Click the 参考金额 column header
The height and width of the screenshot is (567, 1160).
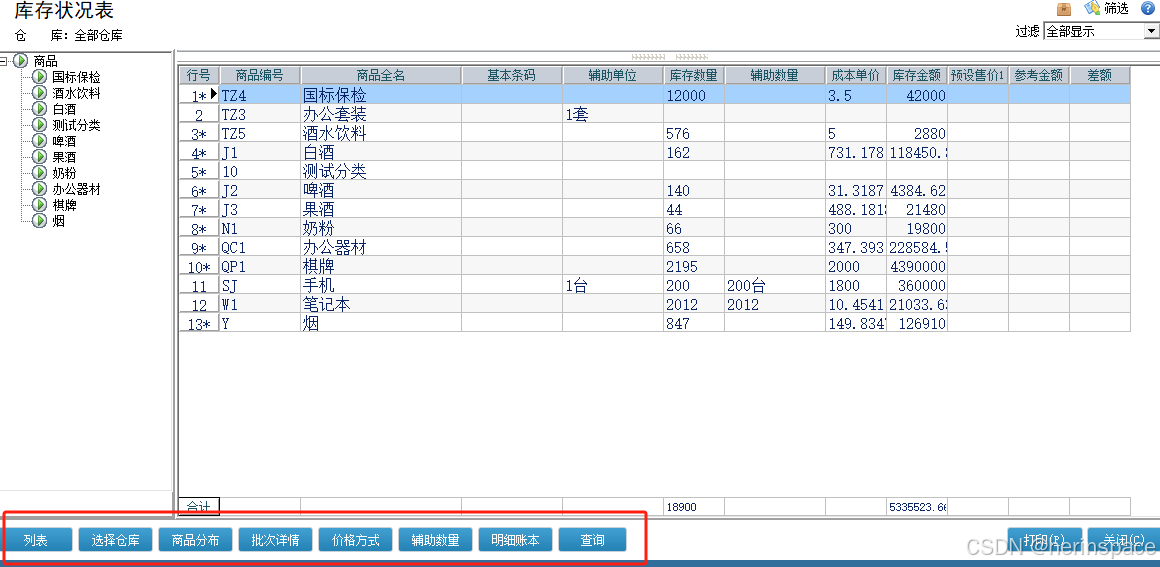[1039, 75]
